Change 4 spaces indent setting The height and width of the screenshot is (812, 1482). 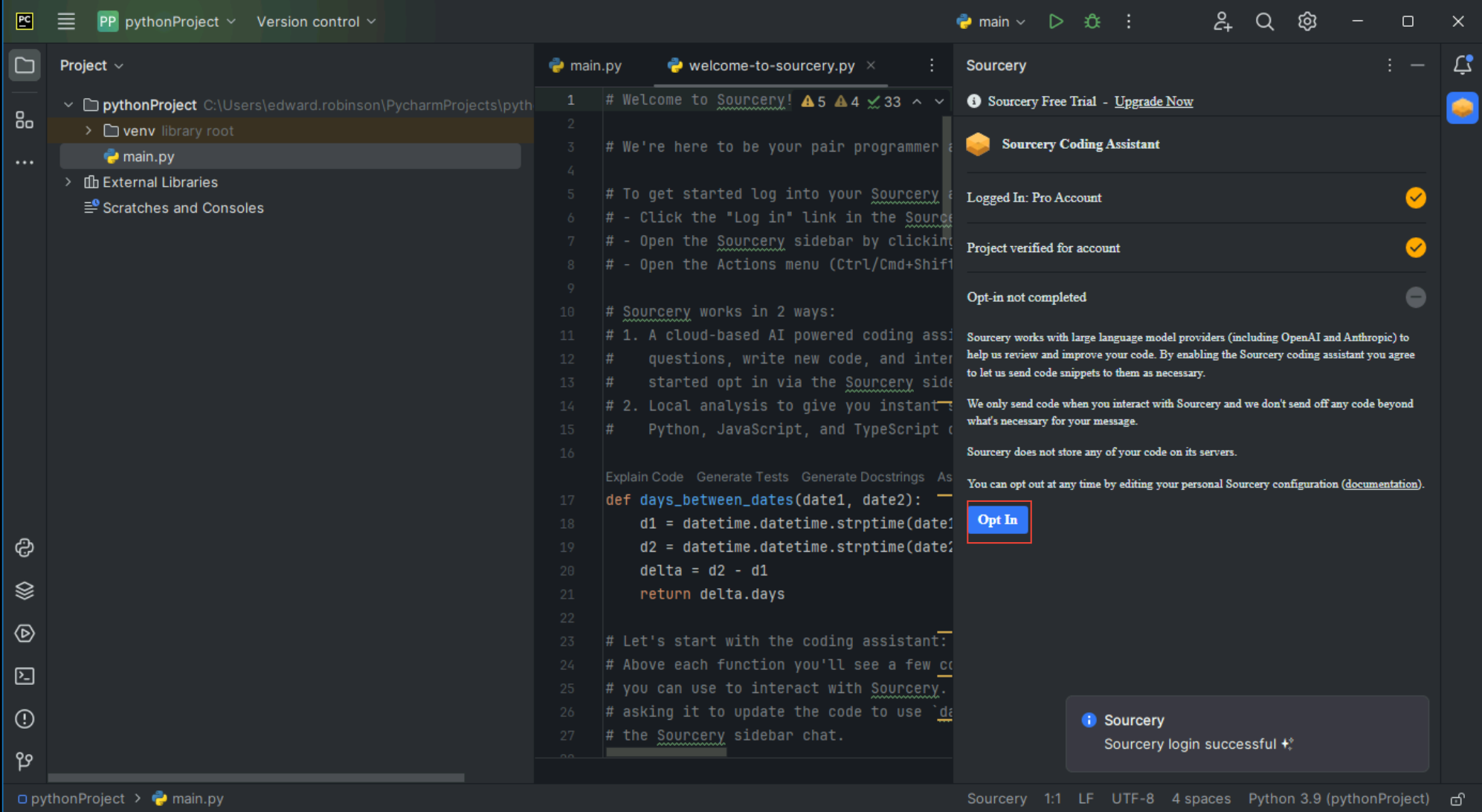click(1201, 799)
